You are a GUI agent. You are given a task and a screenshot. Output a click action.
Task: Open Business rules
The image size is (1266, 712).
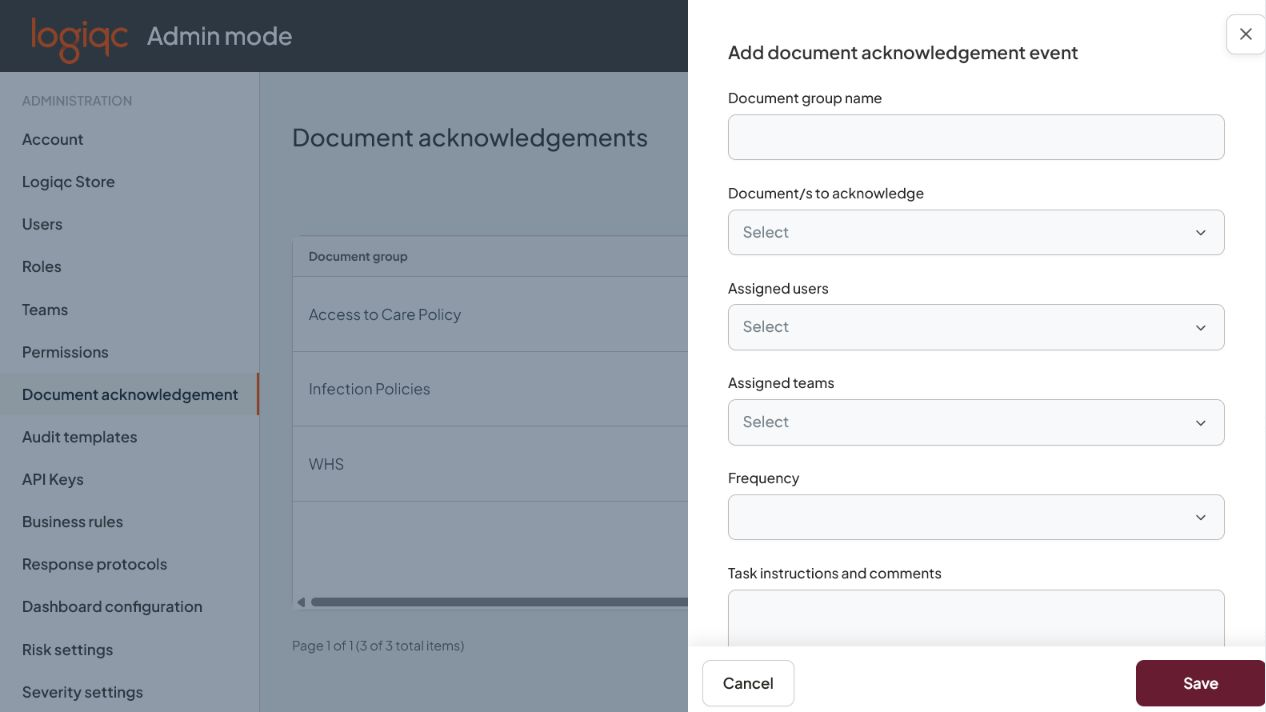[72, 522]
